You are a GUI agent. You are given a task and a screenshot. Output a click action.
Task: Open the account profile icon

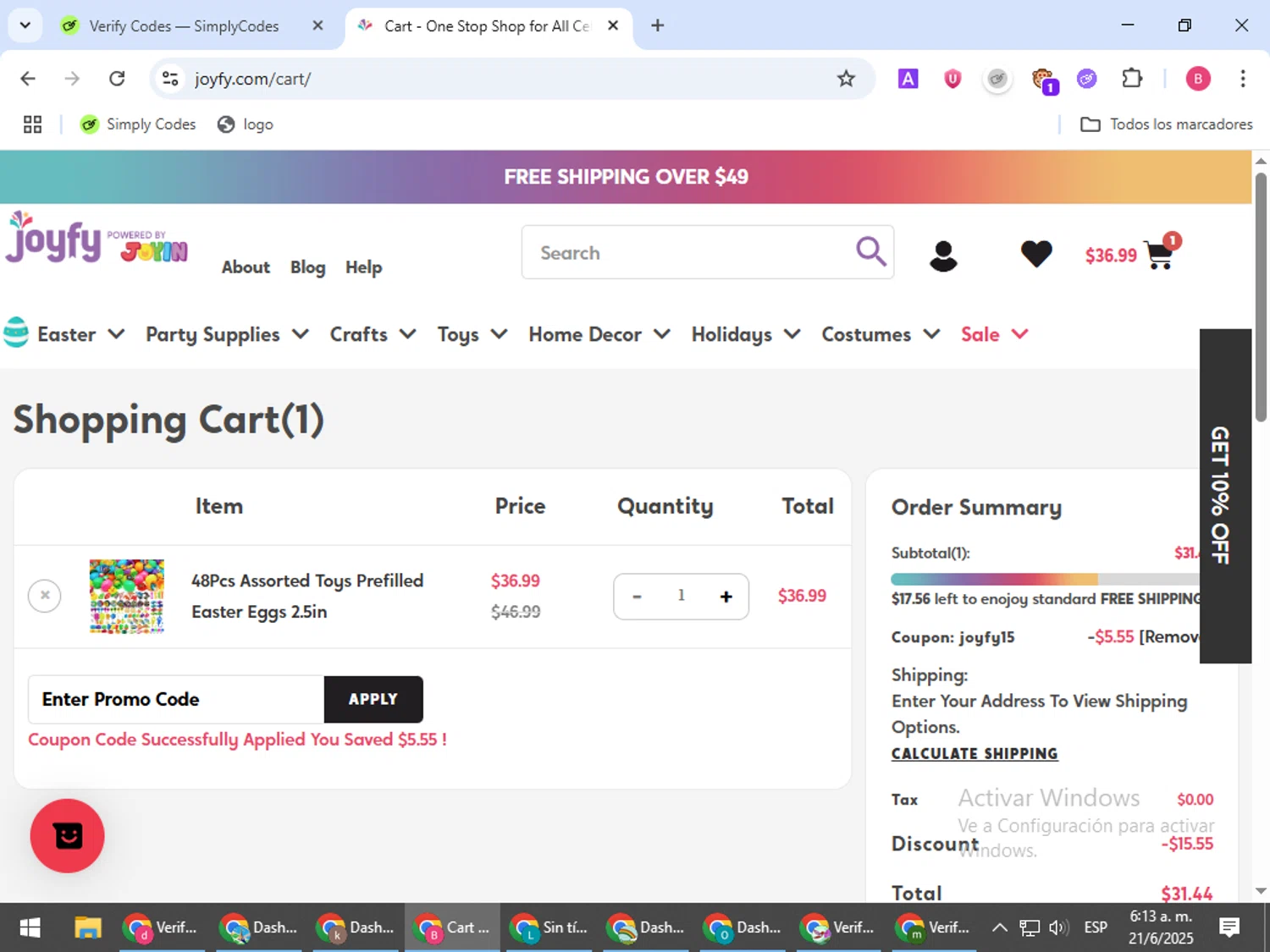943,256
